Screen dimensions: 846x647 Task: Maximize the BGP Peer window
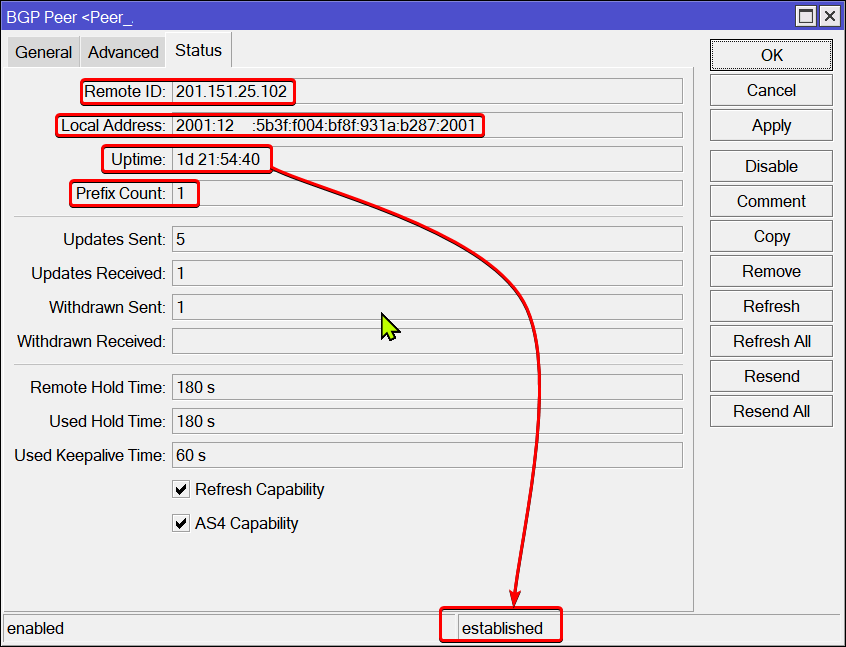click(x=806, y=16)
